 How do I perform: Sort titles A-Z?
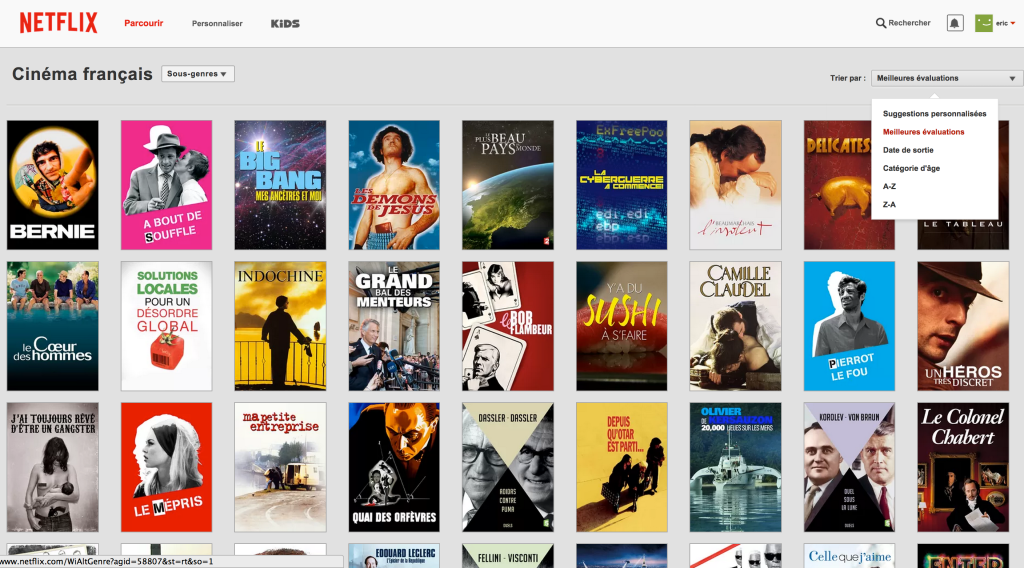[x=889, y=187]
